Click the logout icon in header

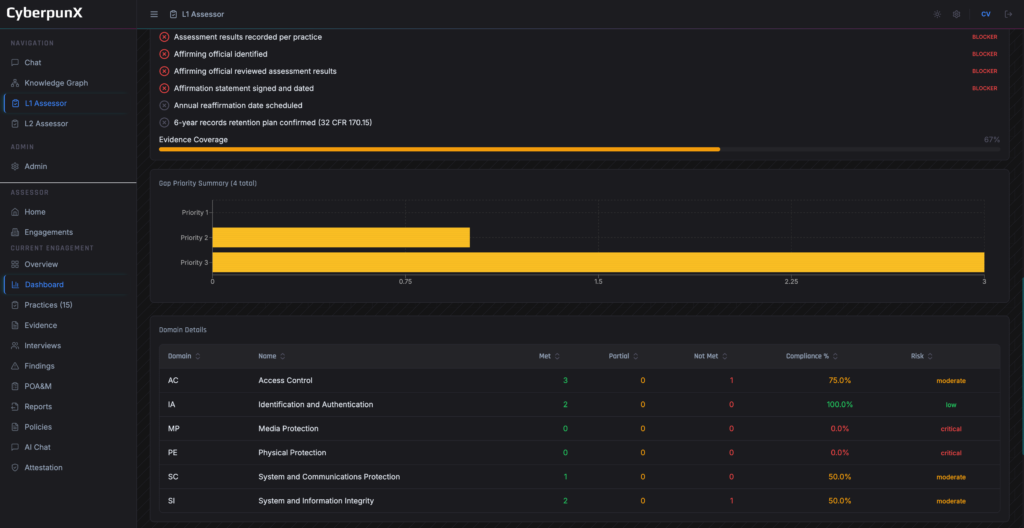[1008, 14]
